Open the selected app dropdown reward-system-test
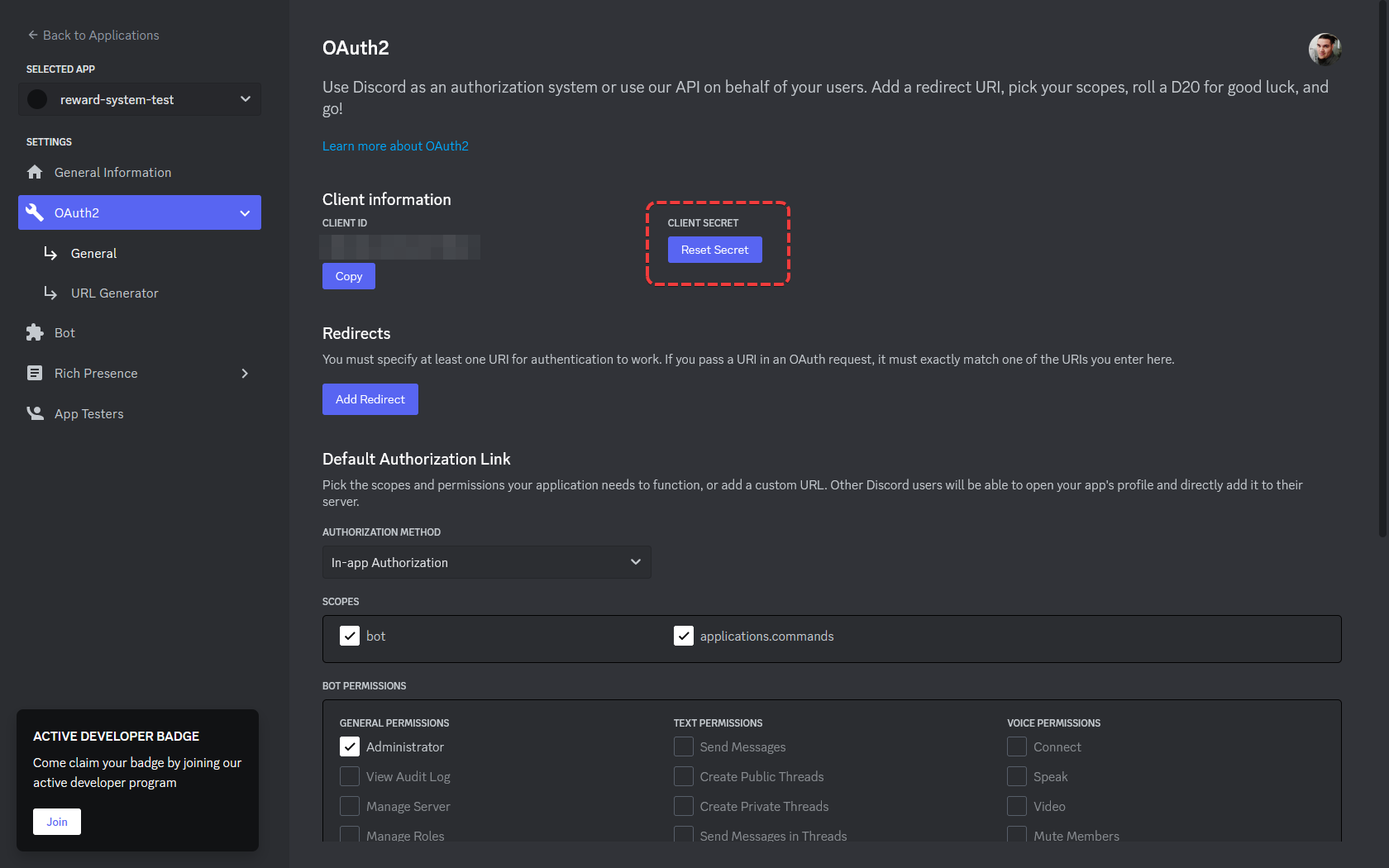The image size is (1389, 868). [140, 99]
